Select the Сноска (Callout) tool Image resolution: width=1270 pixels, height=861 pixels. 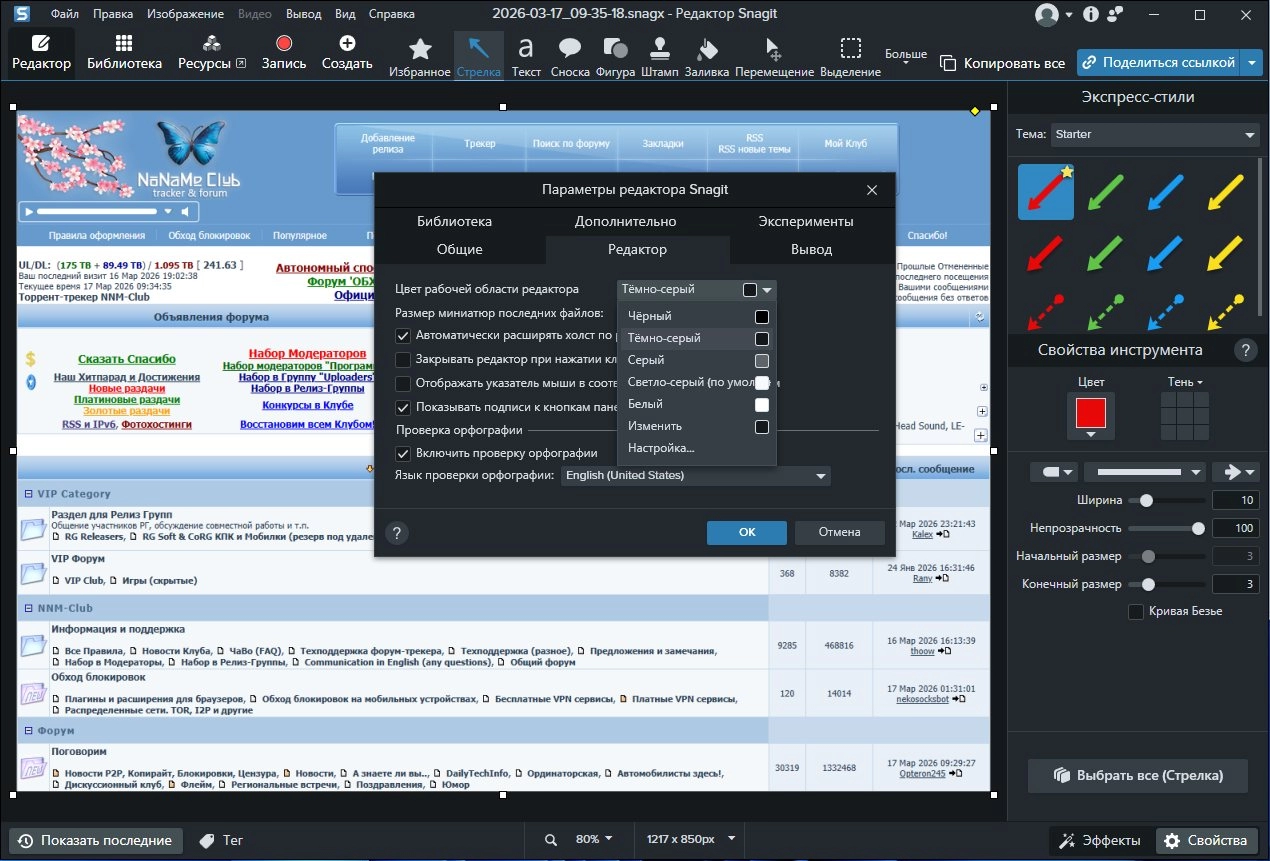tap(570, 56)
